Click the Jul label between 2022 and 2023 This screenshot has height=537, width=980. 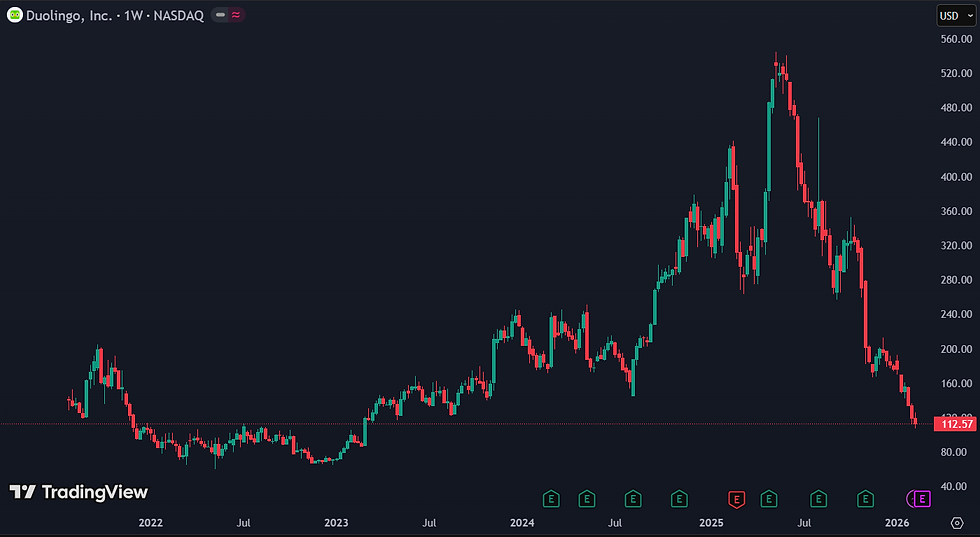(x=244, y=523)
